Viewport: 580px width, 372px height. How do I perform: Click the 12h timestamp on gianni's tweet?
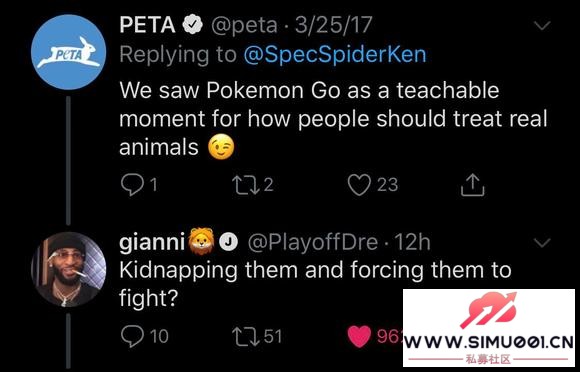pos(412,243)
